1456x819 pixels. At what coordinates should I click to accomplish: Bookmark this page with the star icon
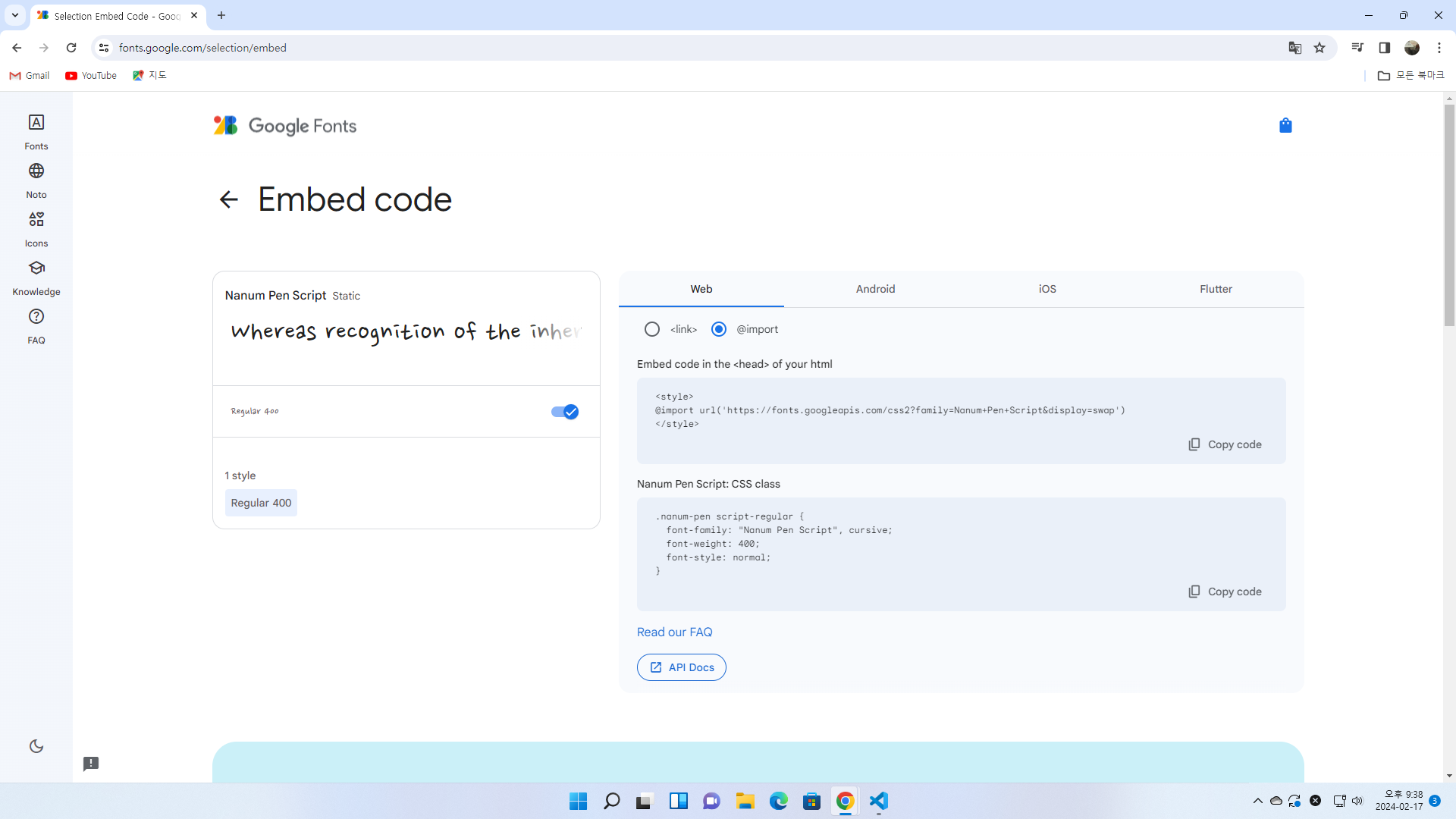[x=1319, y=48]
